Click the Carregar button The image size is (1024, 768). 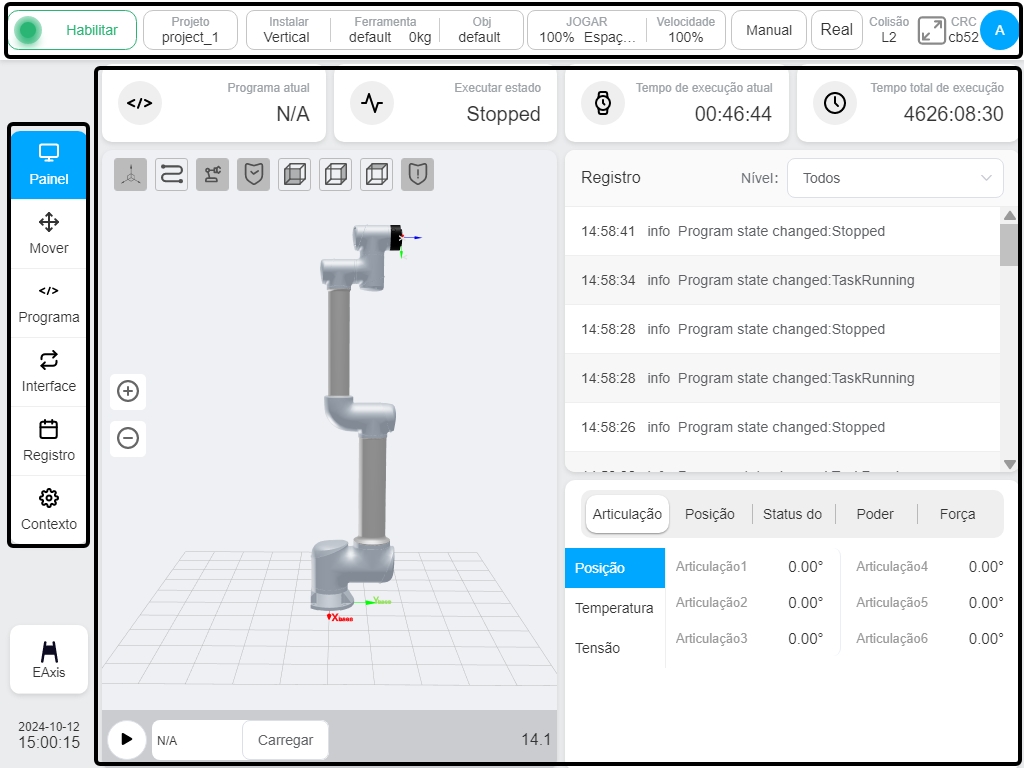[285, 740]
